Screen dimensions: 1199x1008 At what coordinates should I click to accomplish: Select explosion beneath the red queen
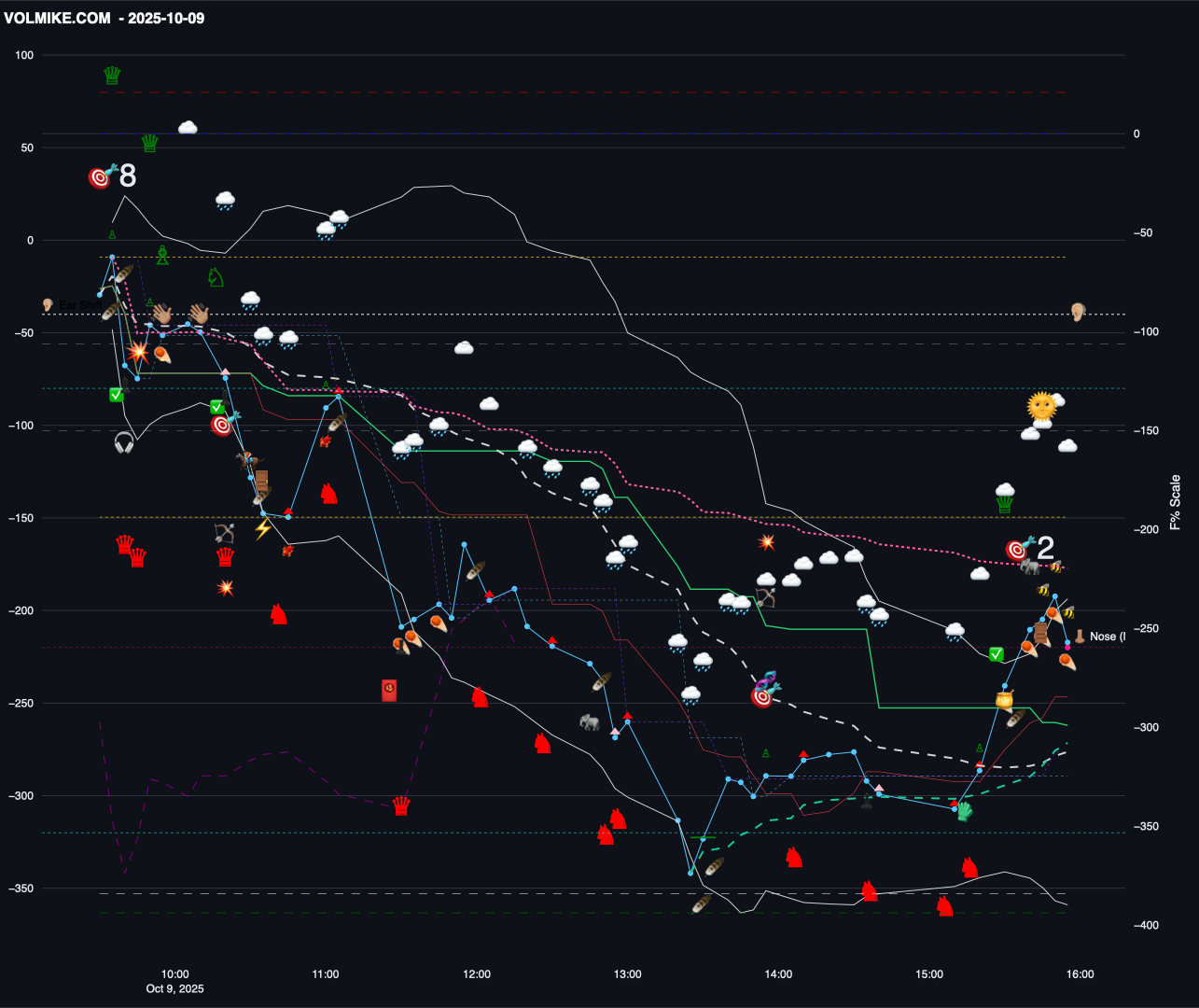click(226, 587)
